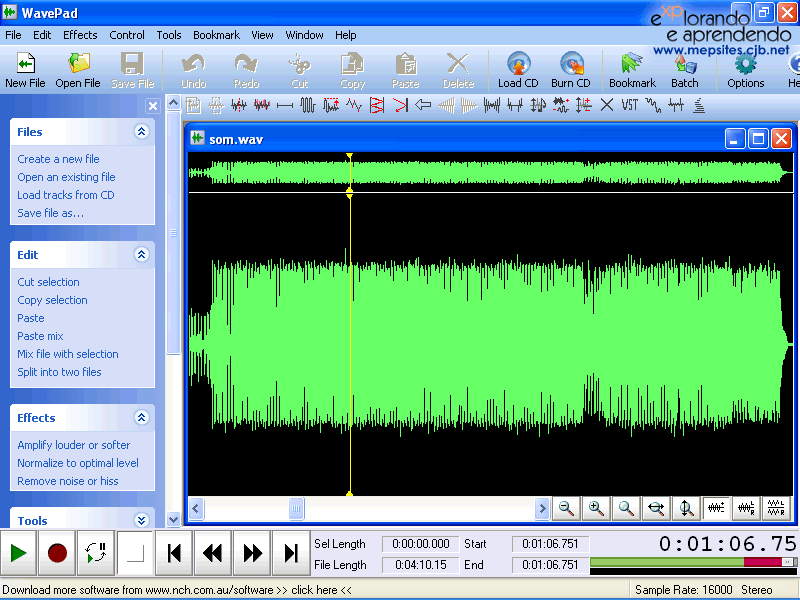
Task: Open the Batch converter icon
Action: 685,70
